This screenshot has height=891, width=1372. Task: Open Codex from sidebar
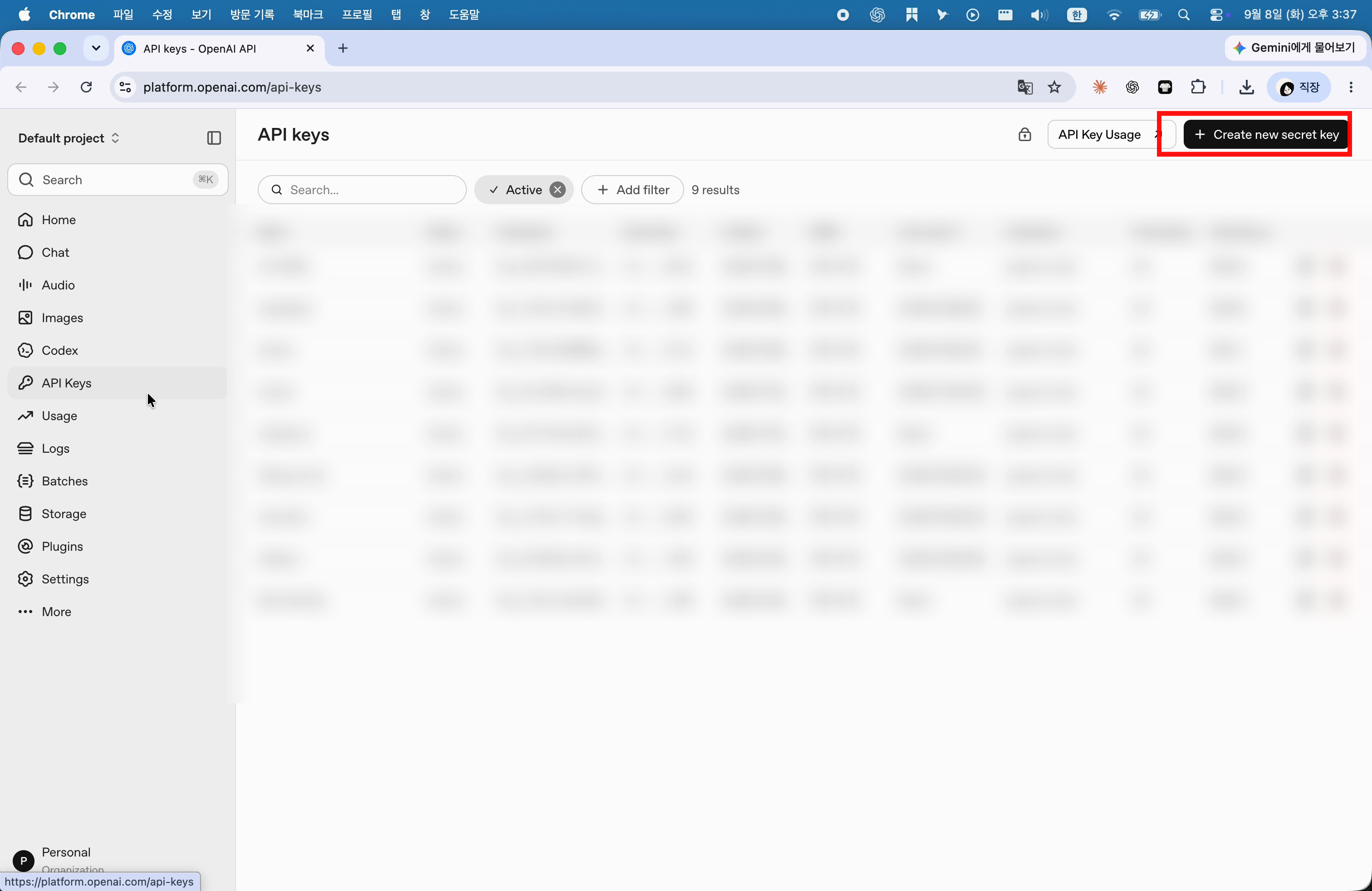tap(117, 350)
